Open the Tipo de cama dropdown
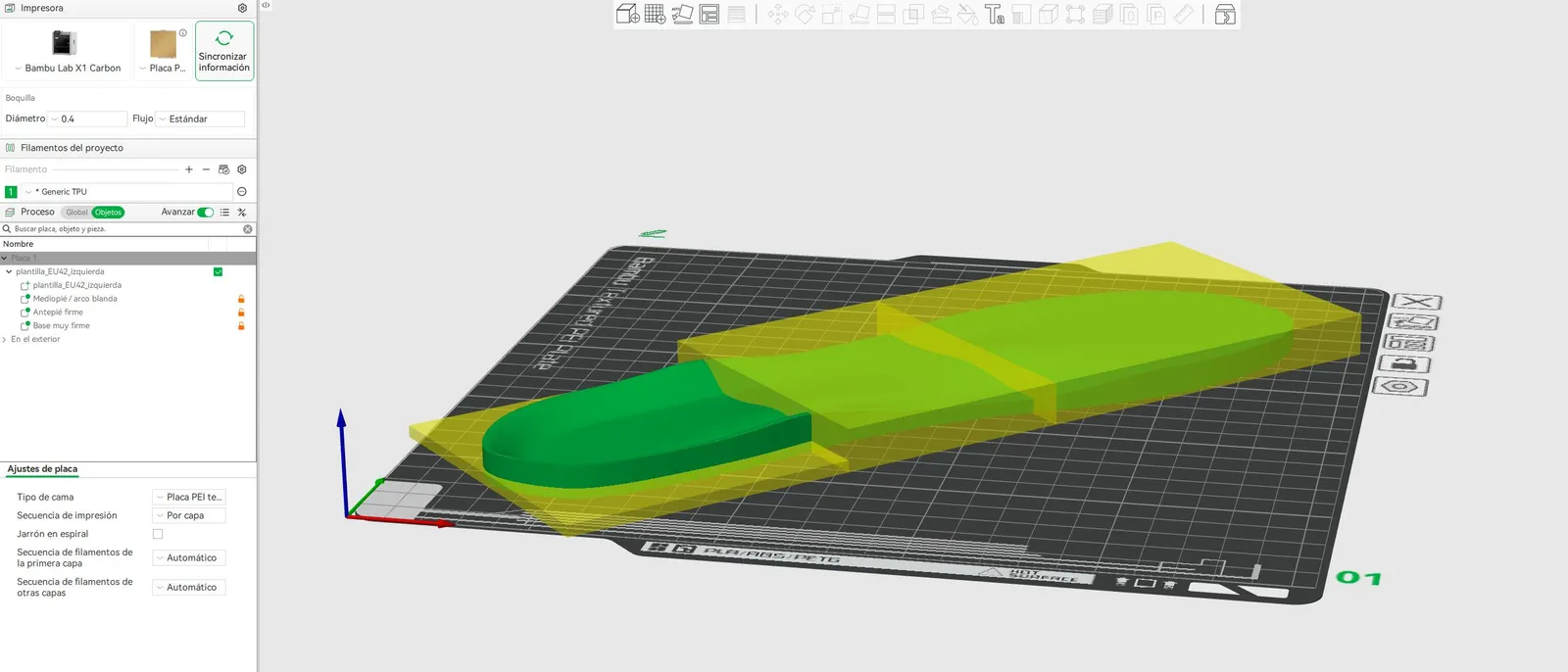 (x=189, y=497)
